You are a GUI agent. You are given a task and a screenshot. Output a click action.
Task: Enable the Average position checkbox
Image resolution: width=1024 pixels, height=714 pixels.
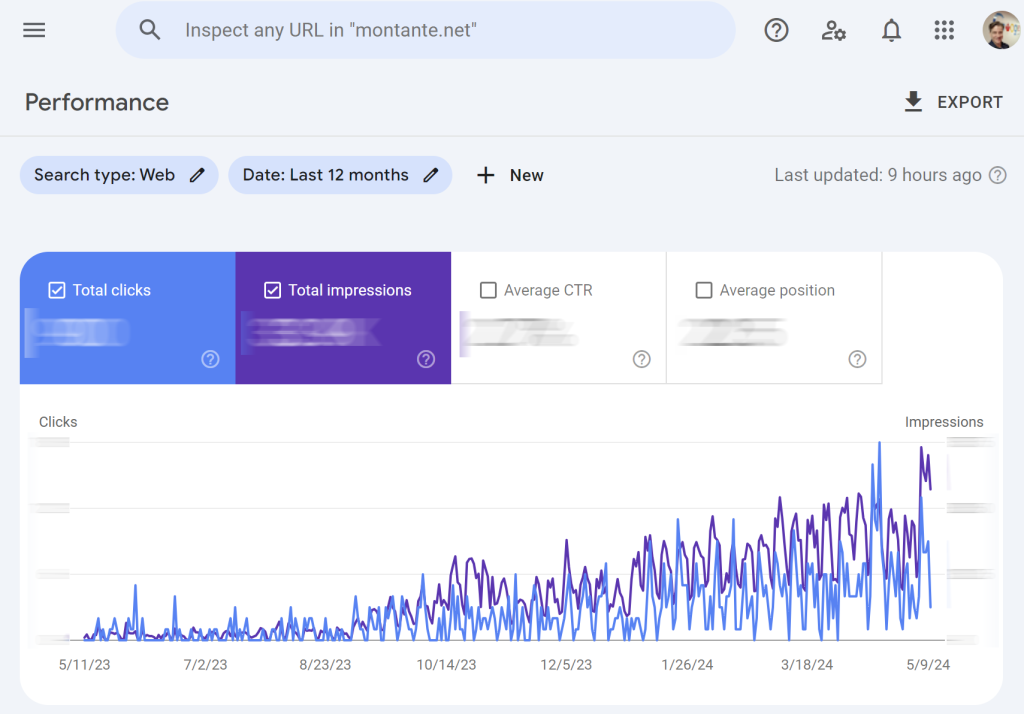tap(704, 290)
